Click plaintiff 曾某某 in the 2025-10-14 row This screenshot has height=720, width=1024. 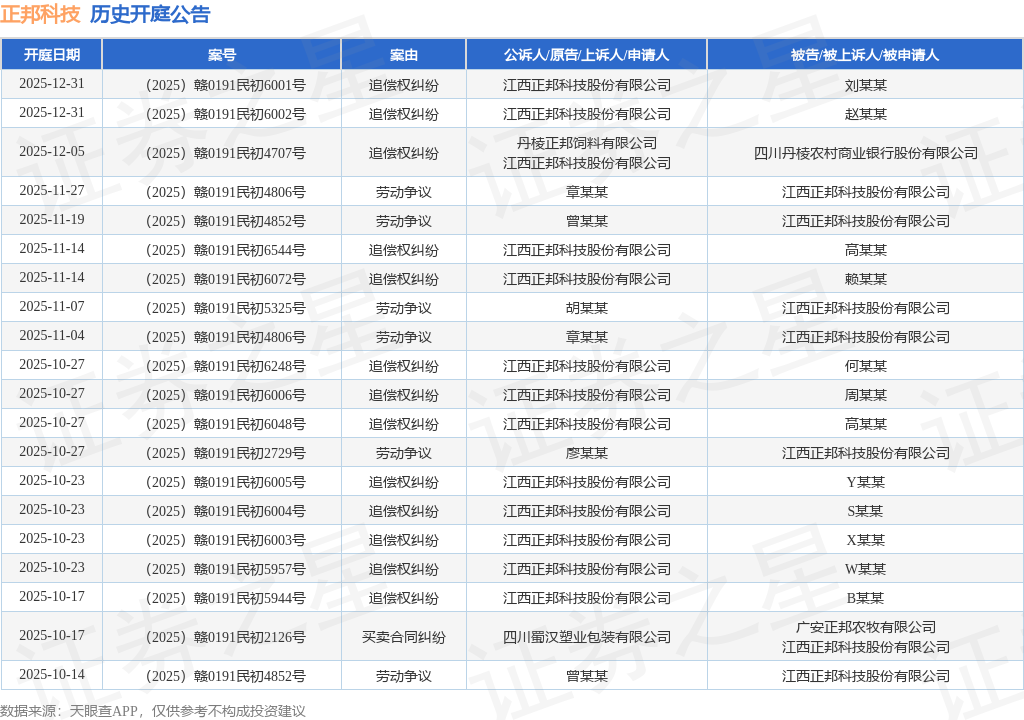click(x=586, y=676)
